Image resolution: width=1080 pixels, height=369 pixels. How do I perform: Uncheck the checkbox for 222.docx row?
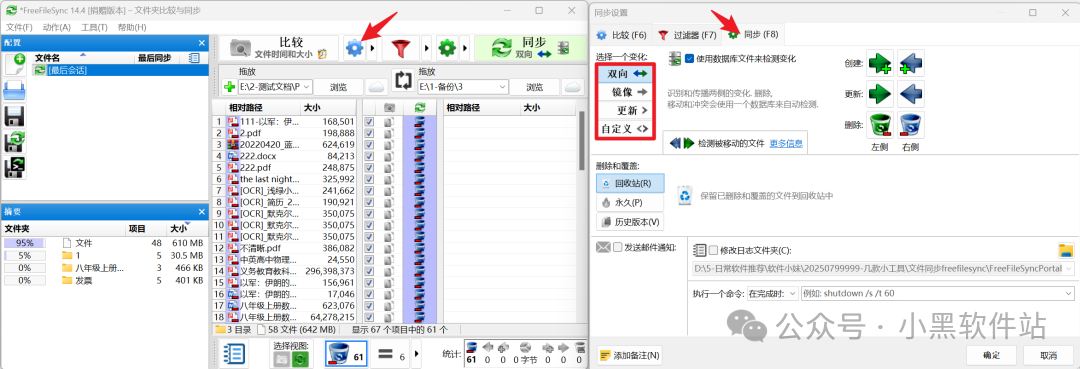369,156
